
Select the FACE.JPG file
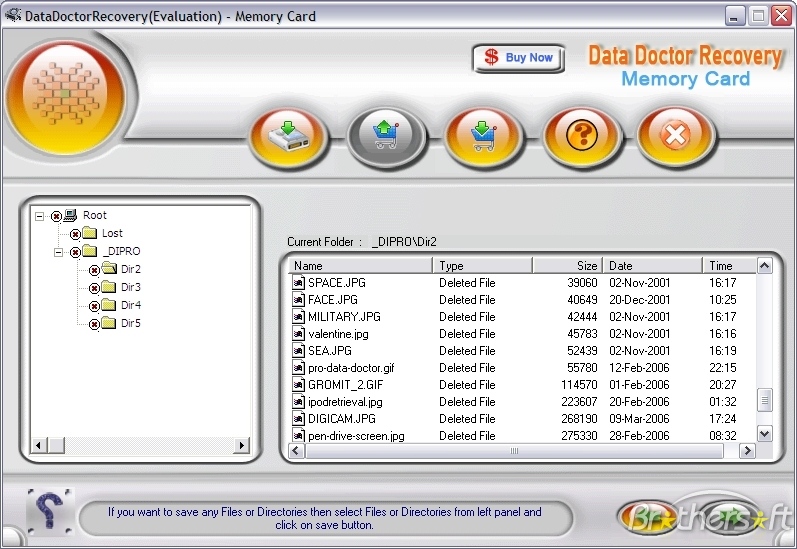[332, 300]
